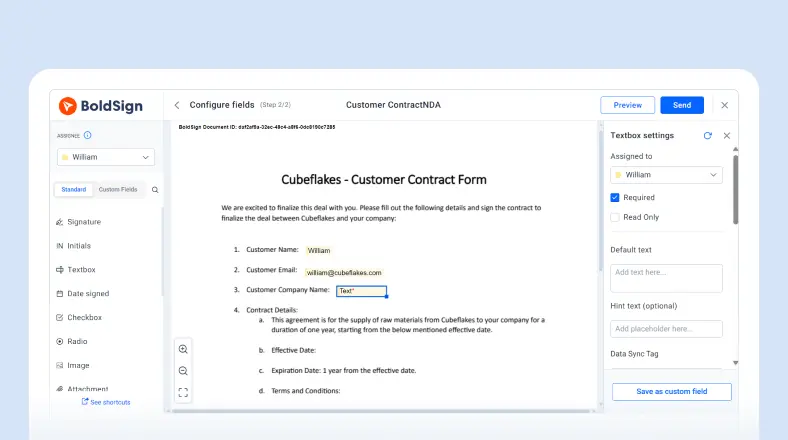The image size is (788, 440).
Task: Open the See shortcuts link
Action: coord(106,402)
